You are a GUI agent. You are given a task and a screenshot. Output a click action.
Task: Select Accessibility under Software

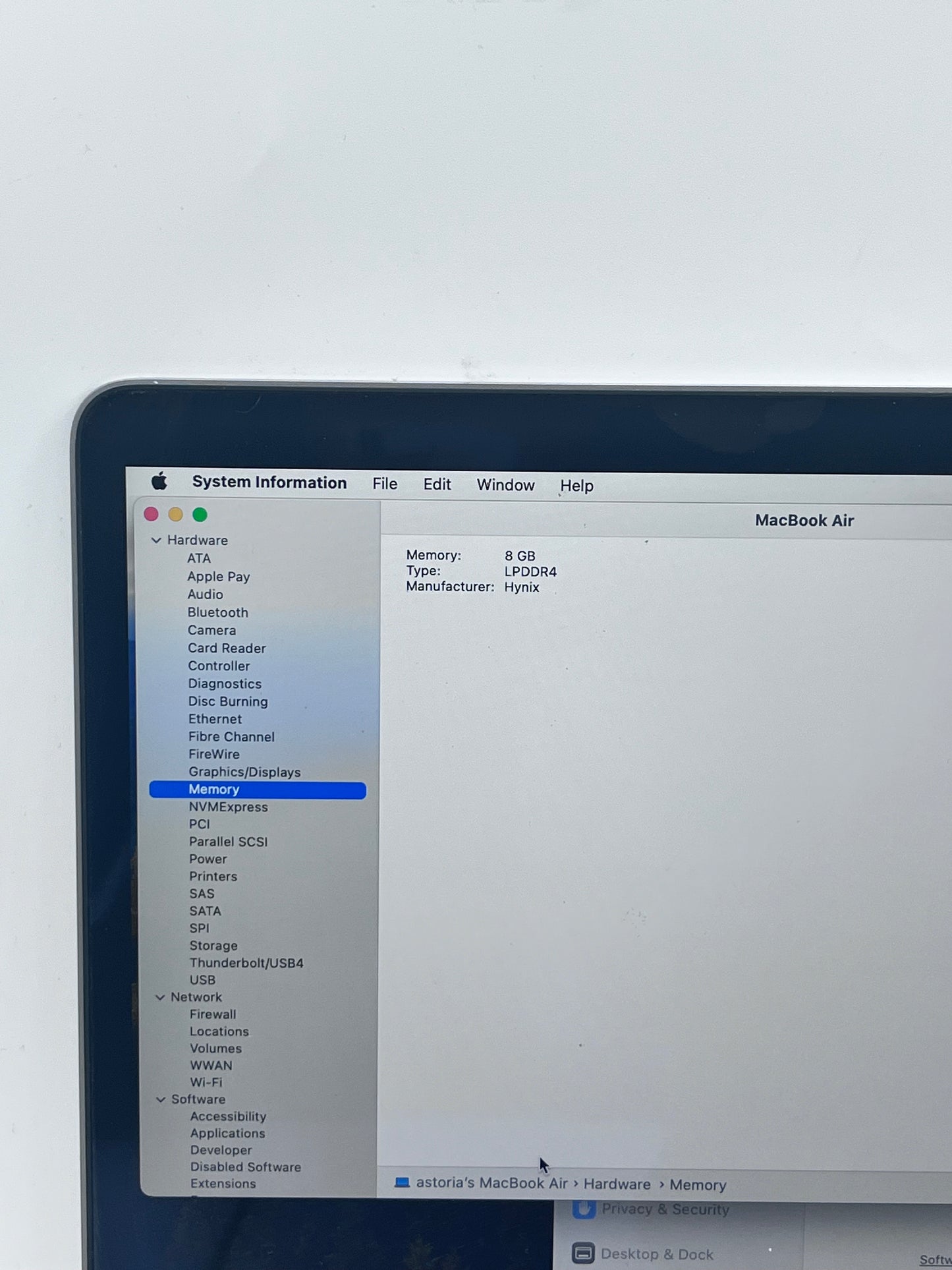click(x=229, y=1116)
